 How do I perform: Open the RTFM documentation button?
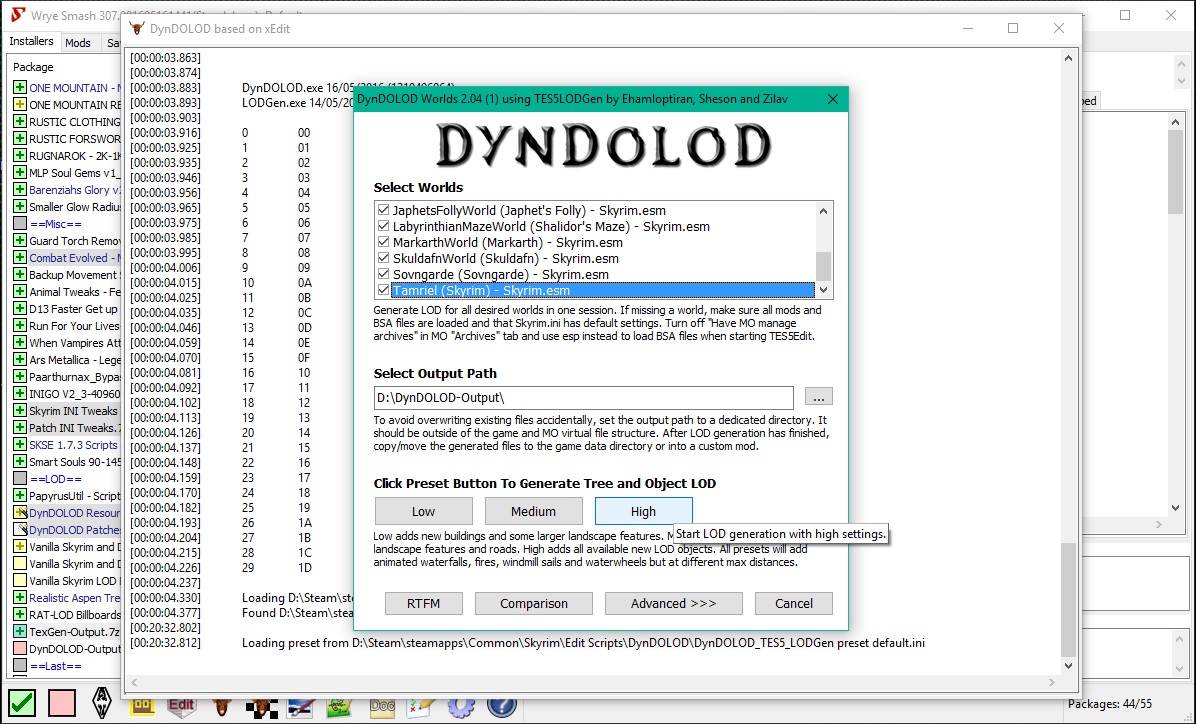pyautogui.click(x=423, y=603)
